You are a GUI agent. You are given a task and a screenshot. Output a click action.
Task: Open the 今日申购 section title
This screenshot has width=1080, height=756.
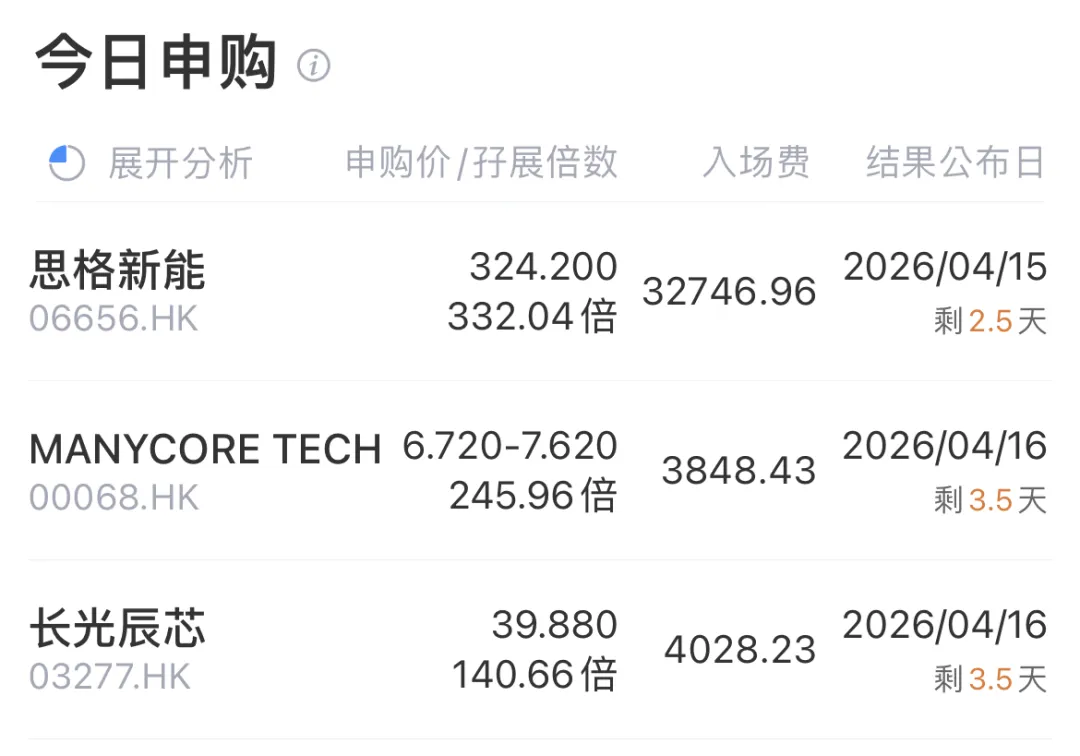156,65
